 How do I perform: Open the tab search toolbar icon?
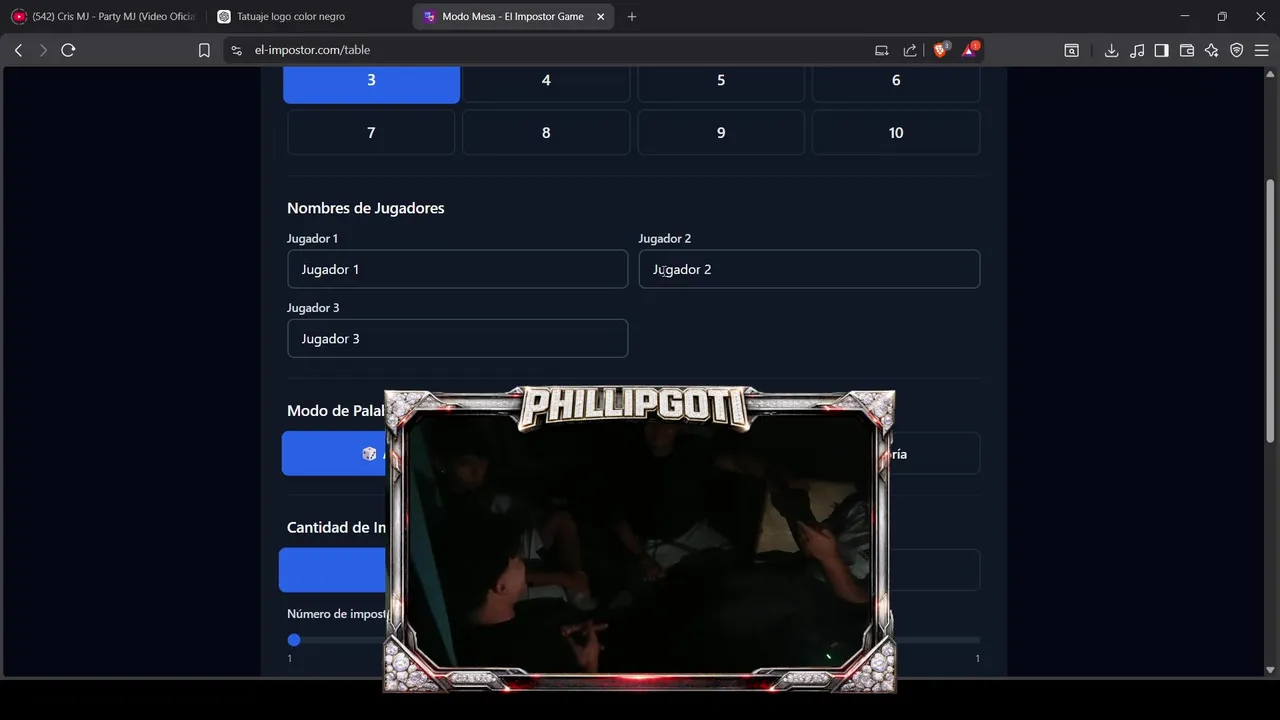[x=1071, y=50]
